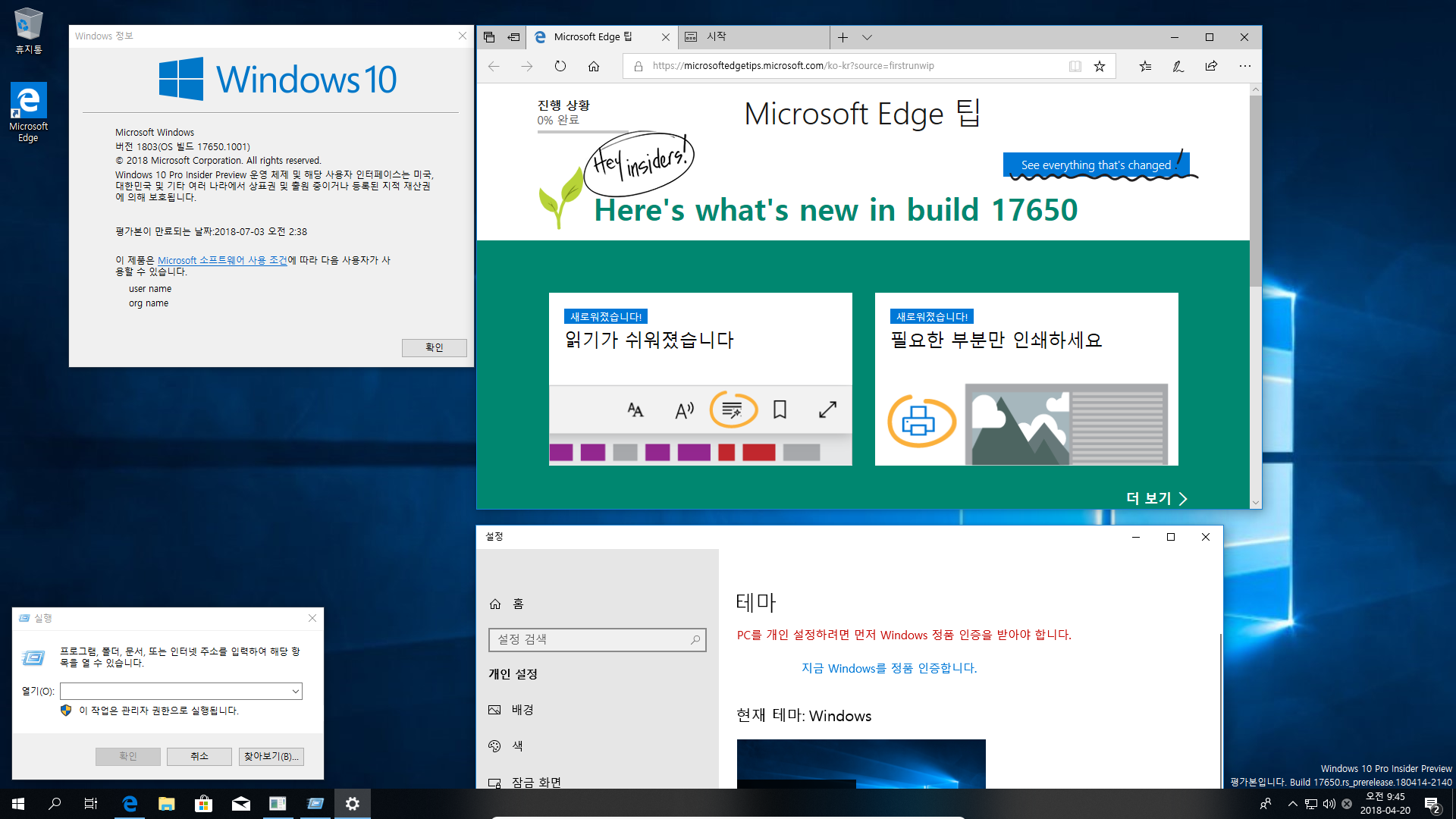Go forward in Edge browser
The width and height of the screenshot is (1456, 819).
(x=527, y=66)
